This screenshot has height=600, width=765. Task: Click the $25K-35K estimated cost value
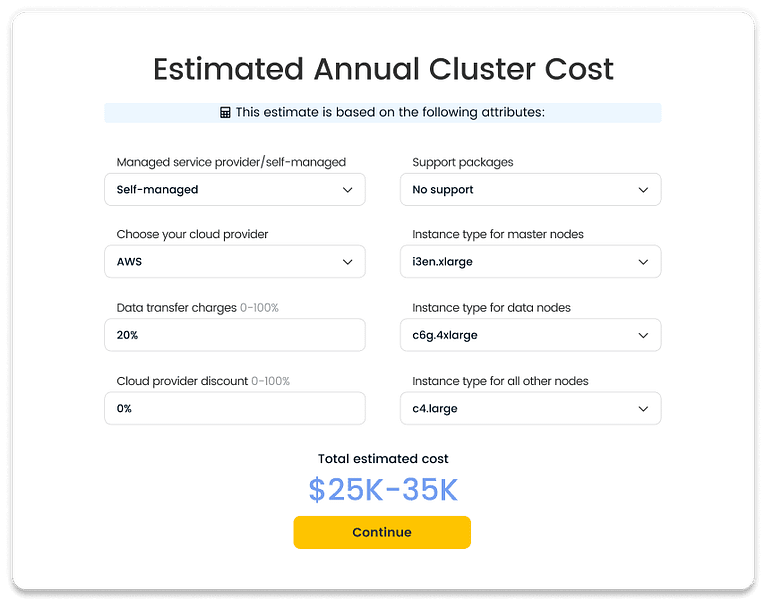point(383,490)
